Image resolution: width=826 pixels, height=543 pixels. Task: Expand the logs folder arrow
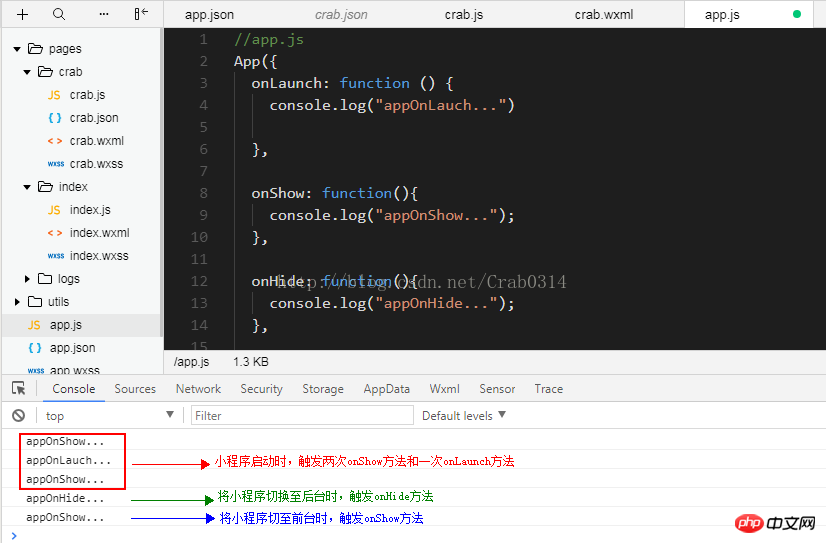click(27, 279)
